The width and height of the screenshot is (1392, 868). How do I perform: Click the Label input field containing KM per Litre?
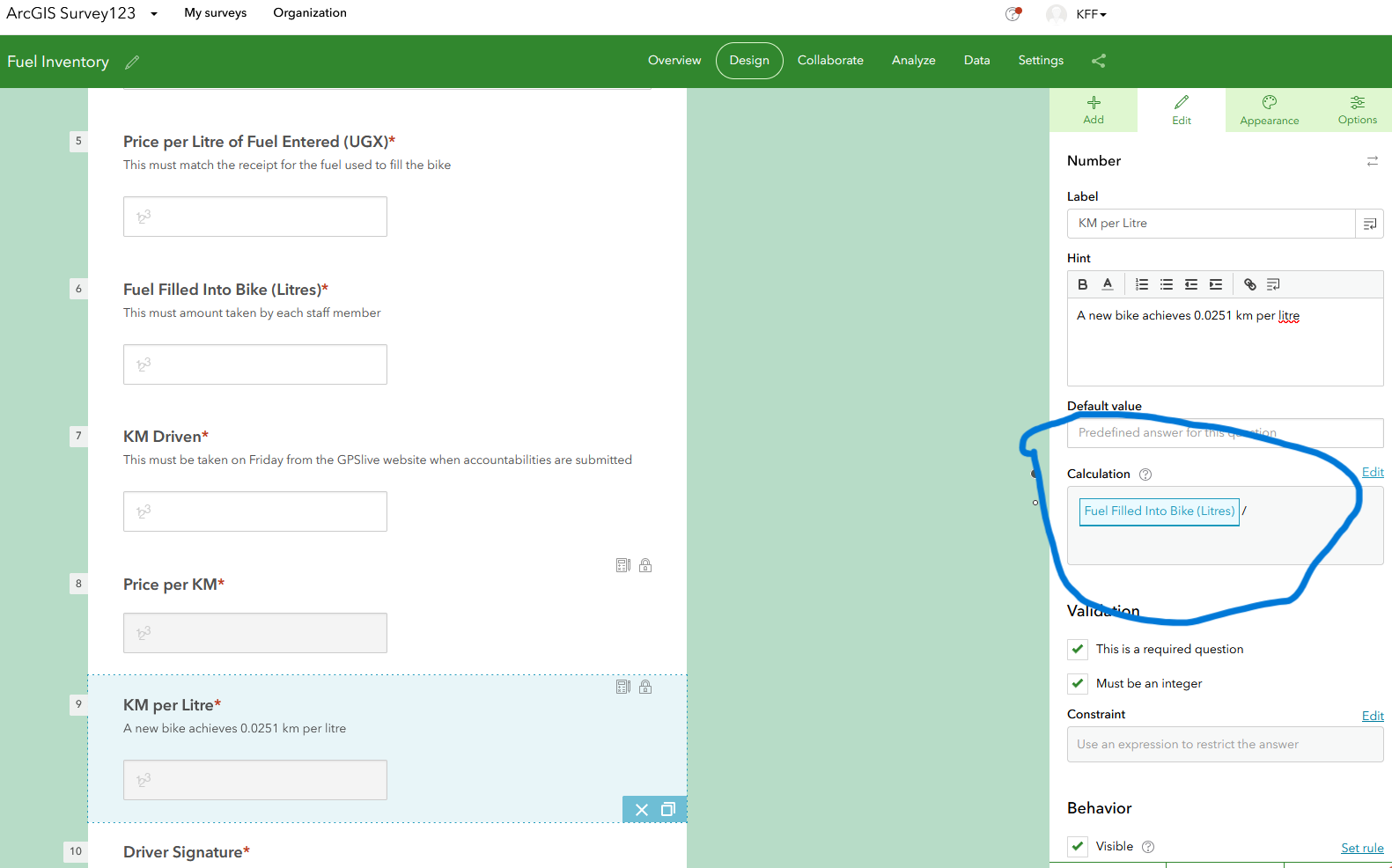click(1211, 224)
